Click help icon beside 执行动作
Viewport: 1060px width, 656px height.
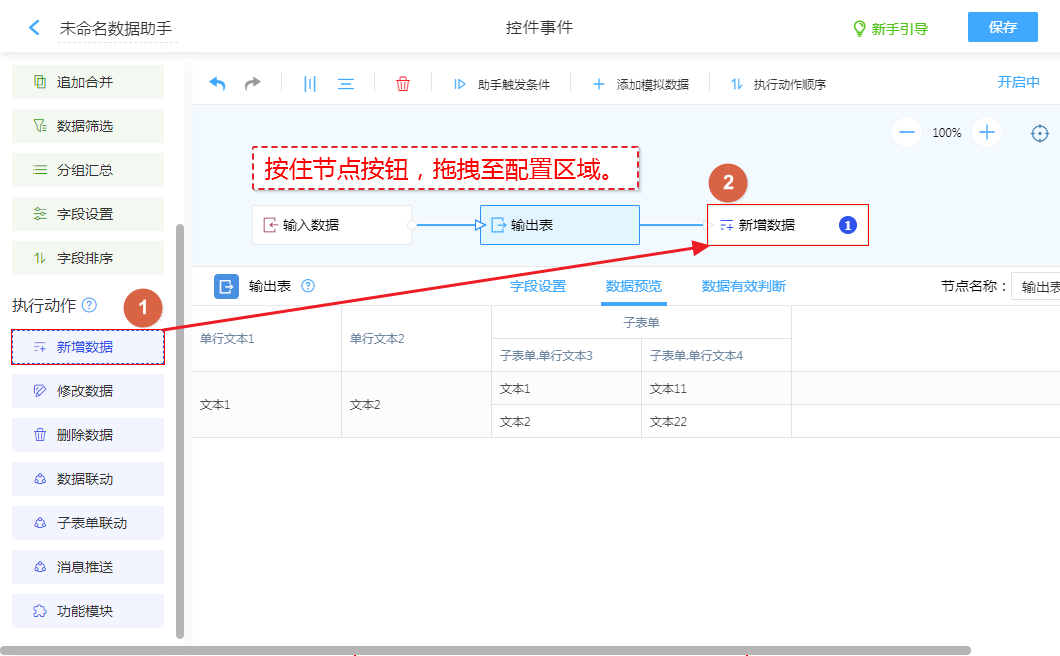[x=90, y=305]
